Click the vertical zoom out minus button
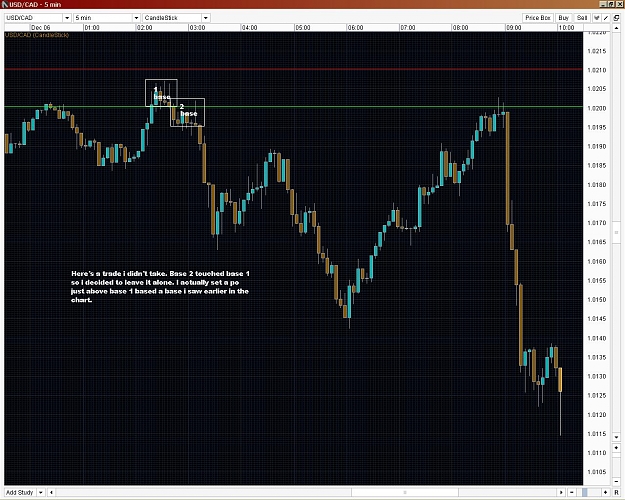 [x=616, y=482]
